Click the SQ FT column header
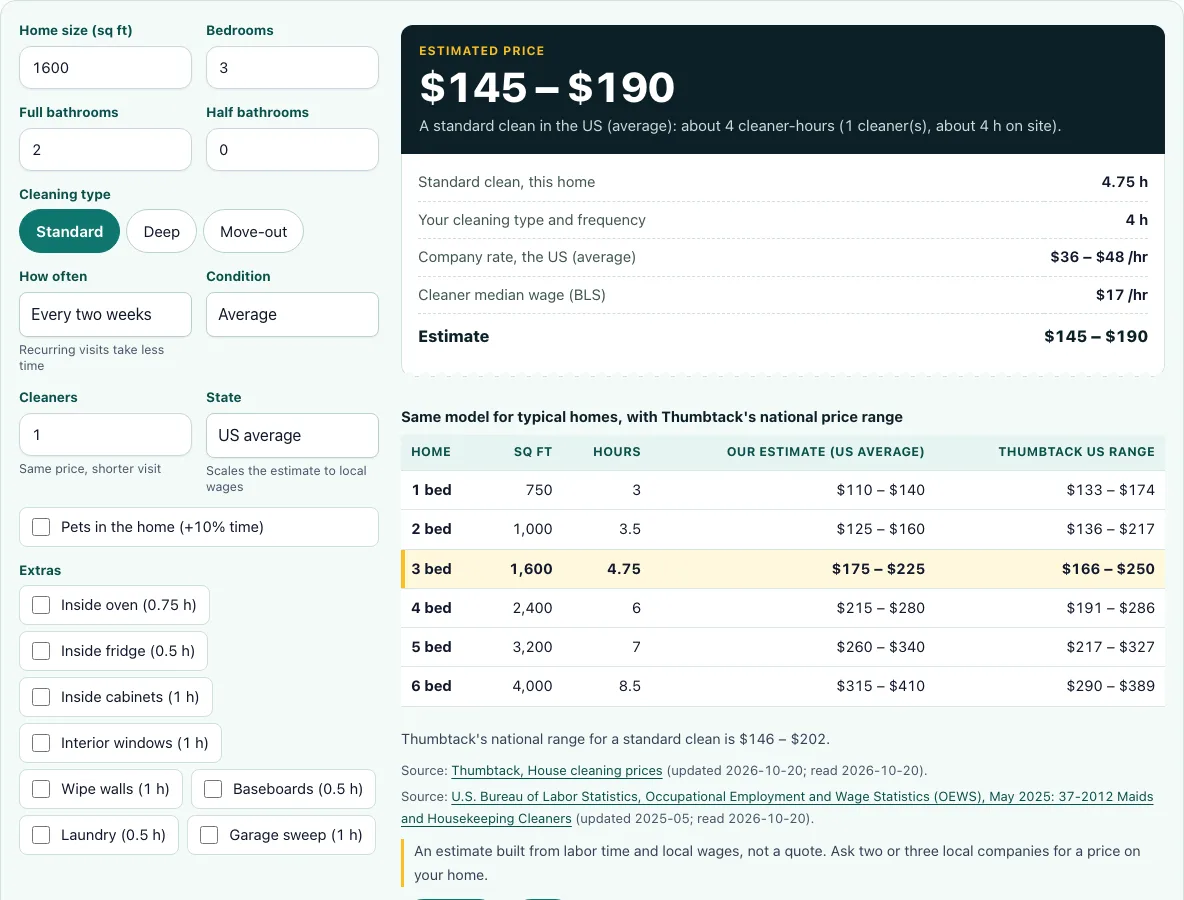Image resolution: width=1184 pixels, height=900 pixels. (x=532, y=452)
